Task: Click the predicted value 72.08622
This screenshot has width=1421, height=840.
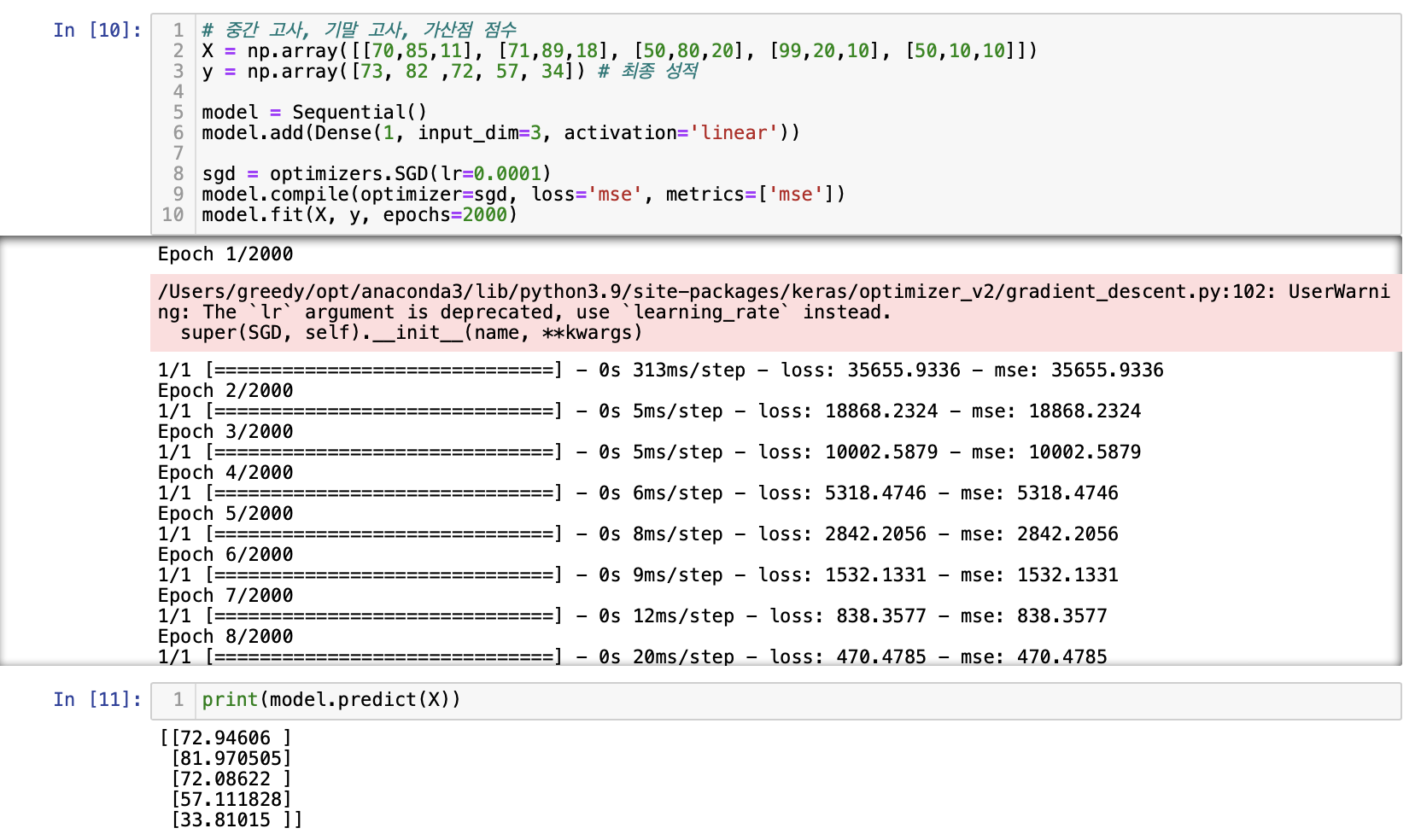Action: click(x=225, y=779)
